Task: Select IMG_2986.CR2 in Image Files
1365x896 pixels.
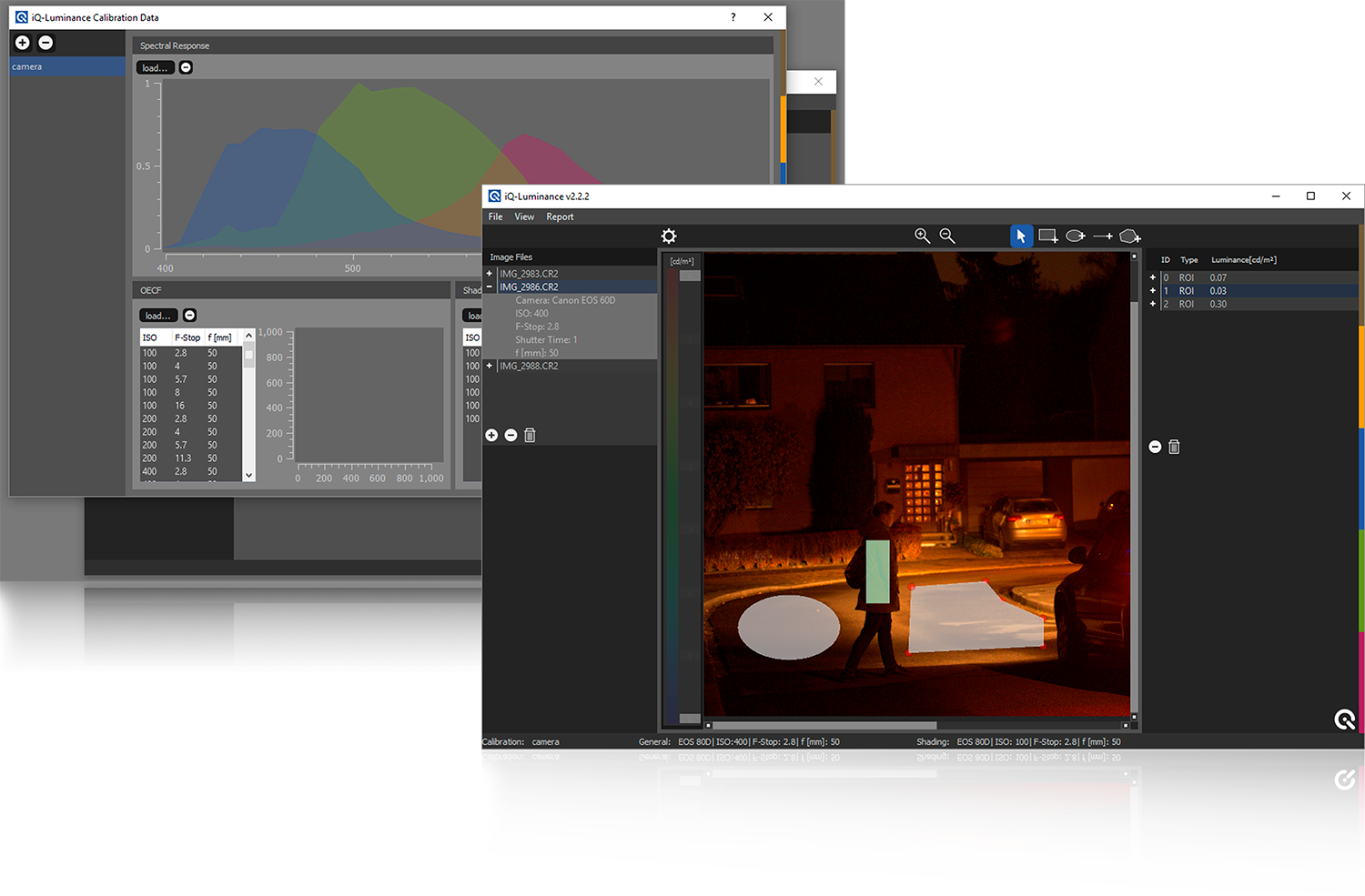Action: click(x=578, y=287)
